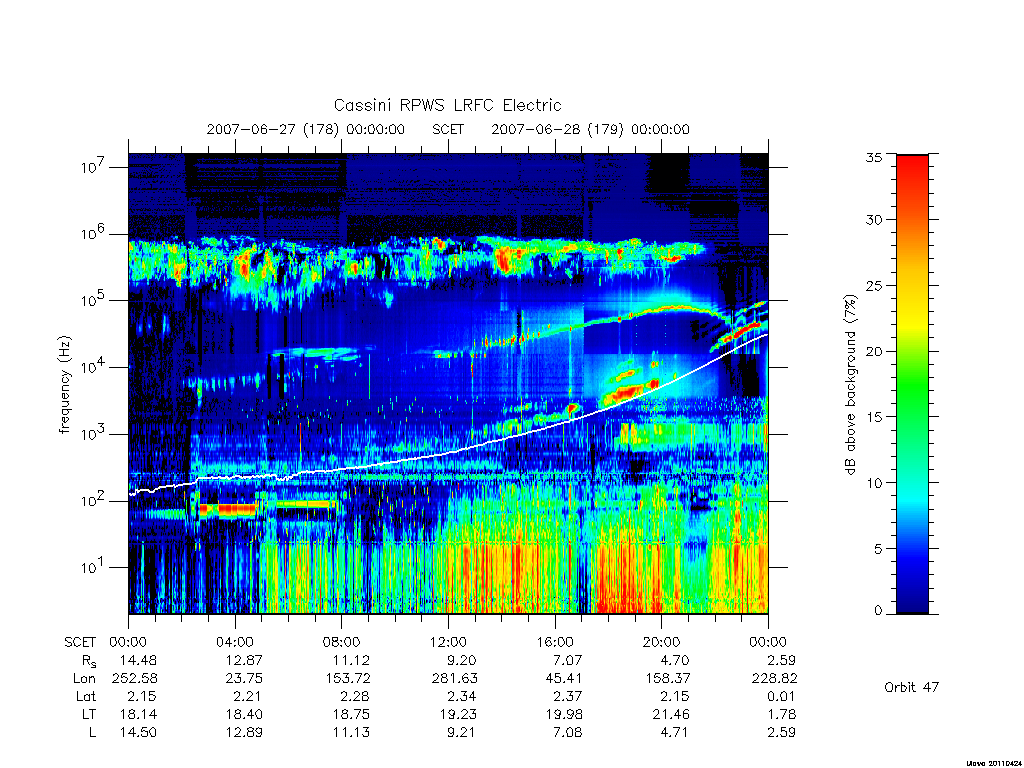1024x768 pixels.
Task: Click the "20:00" time tick label
Action: 661,642
